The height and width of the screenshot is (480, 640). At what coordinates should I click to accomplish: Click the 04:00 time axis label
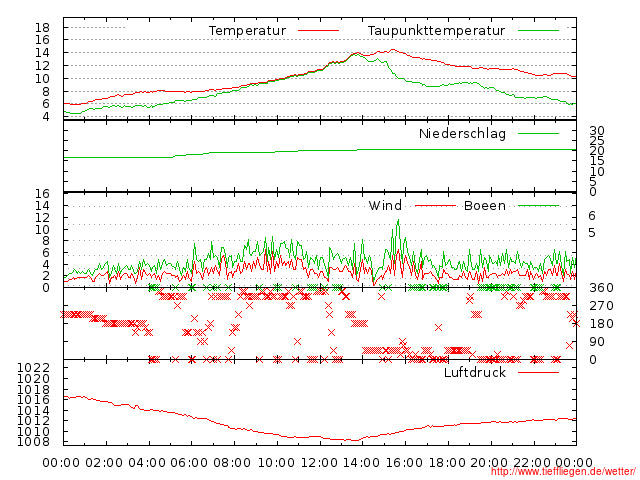tap(147, 463)
